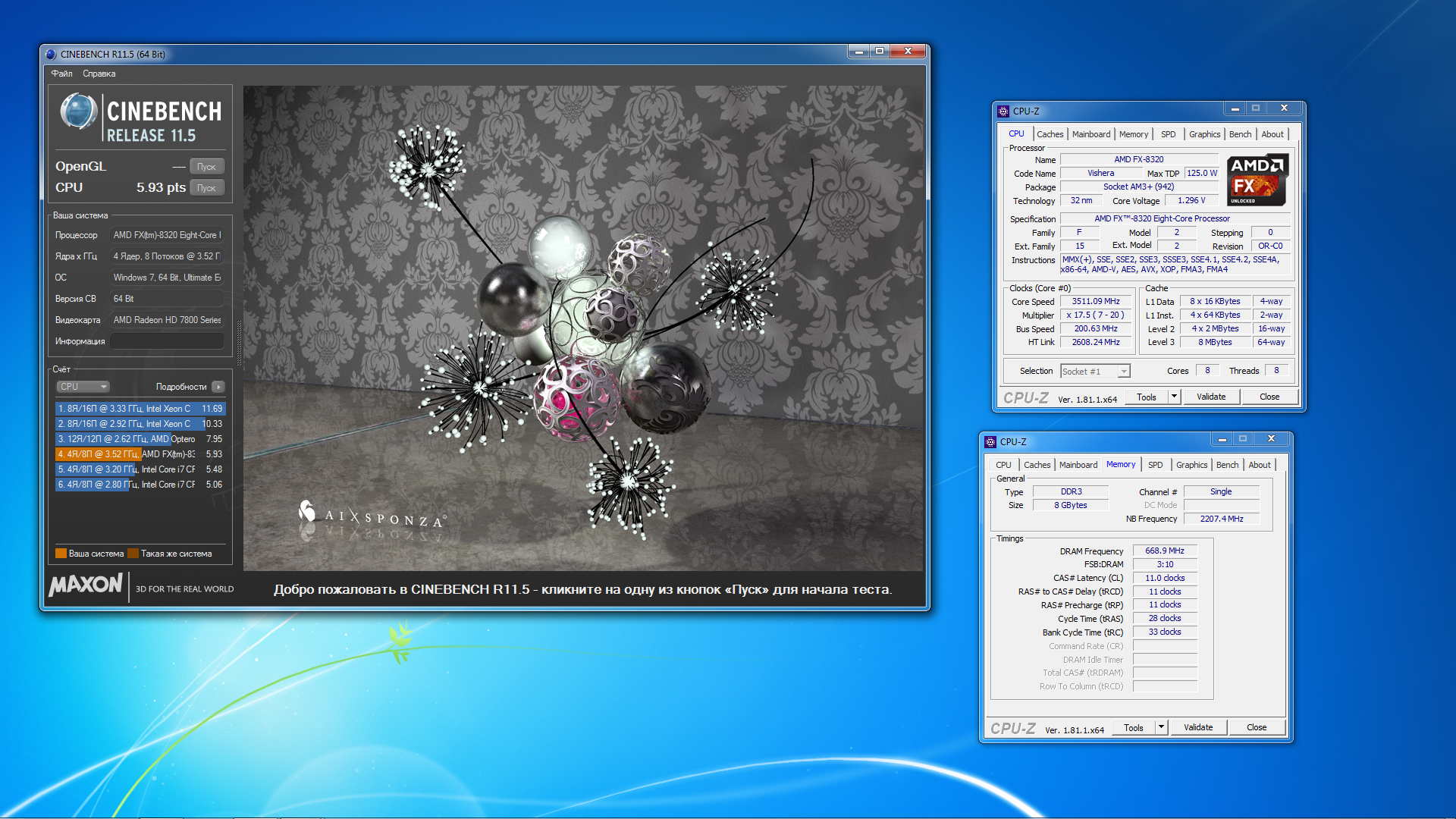Screen dimensions: 1456x819
Task: Switch to SPD tab in lower CPU-Z
Action: 1155,465
